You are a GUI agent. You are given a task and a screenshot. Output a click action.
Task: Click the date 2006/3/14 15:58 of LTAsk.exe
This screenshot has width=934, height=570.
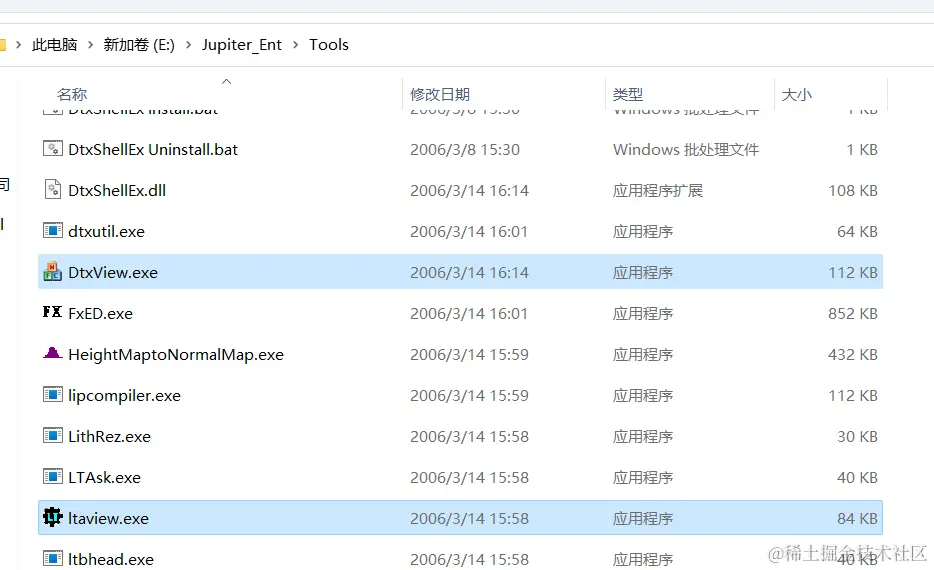pyautogui.click(x=469, y=478)
